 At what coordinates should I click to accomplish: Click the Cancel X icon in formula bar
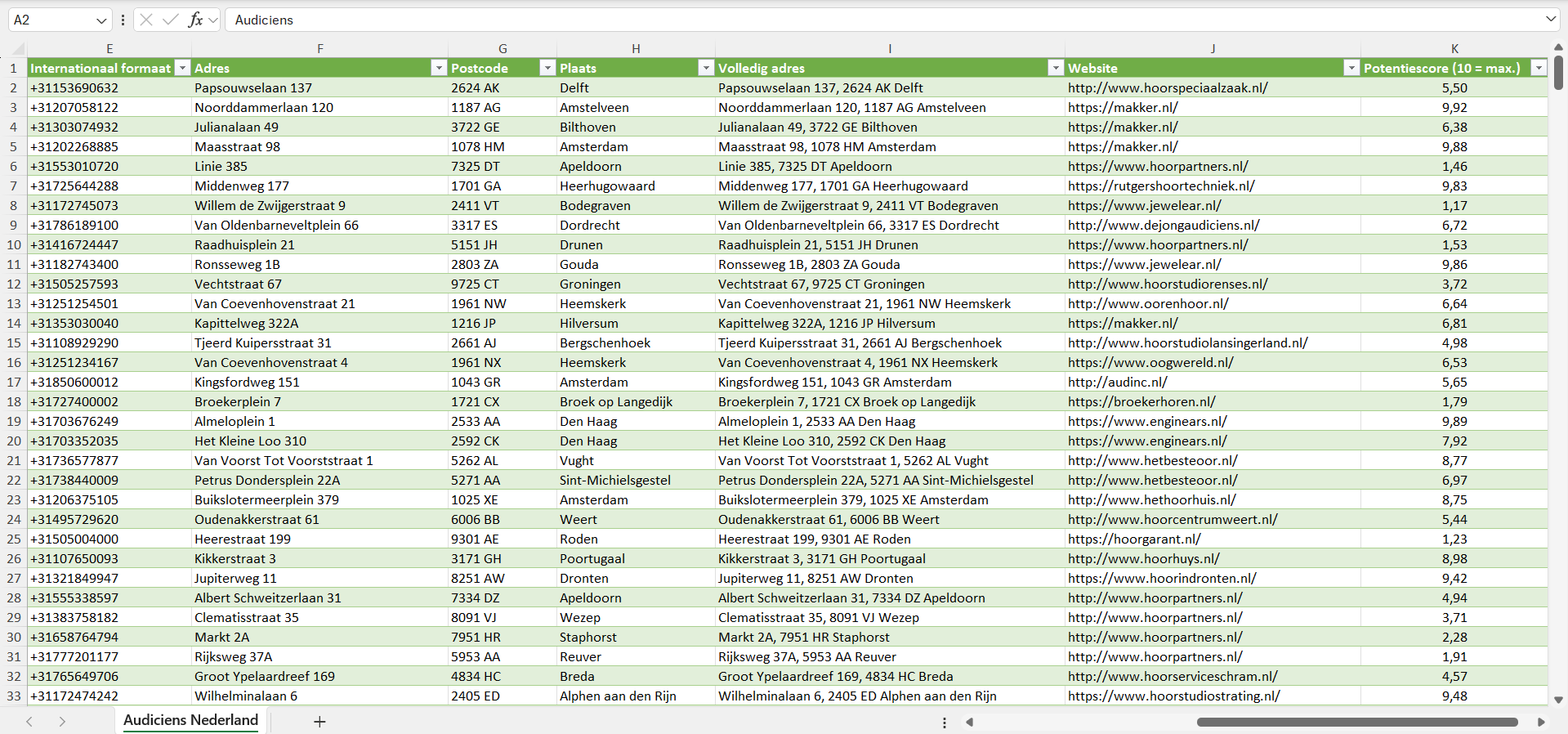tap(146, 20)
